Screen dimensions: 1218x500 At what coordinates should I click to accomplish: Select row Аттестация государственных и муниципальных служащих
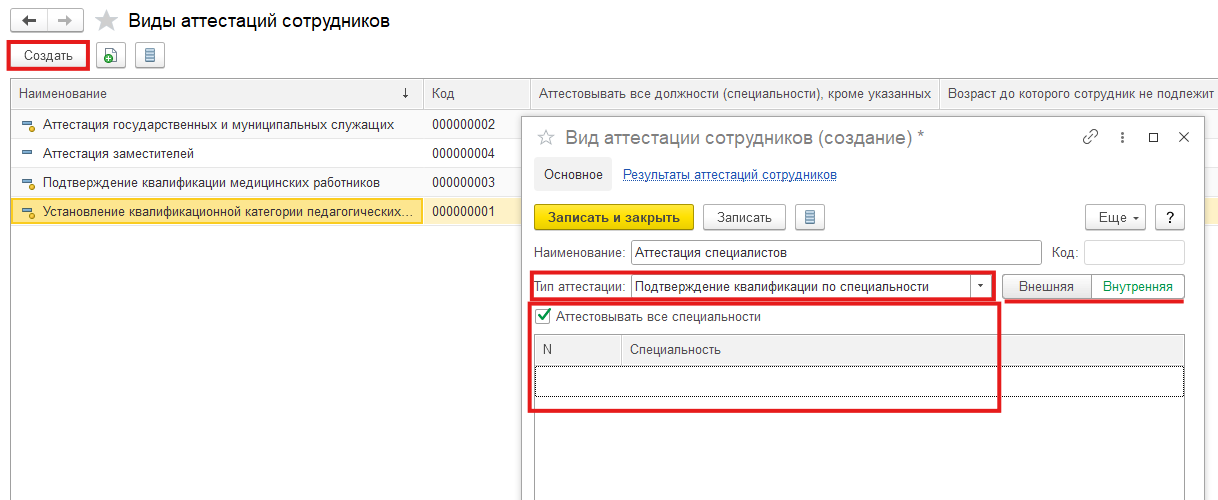[217, 125]
